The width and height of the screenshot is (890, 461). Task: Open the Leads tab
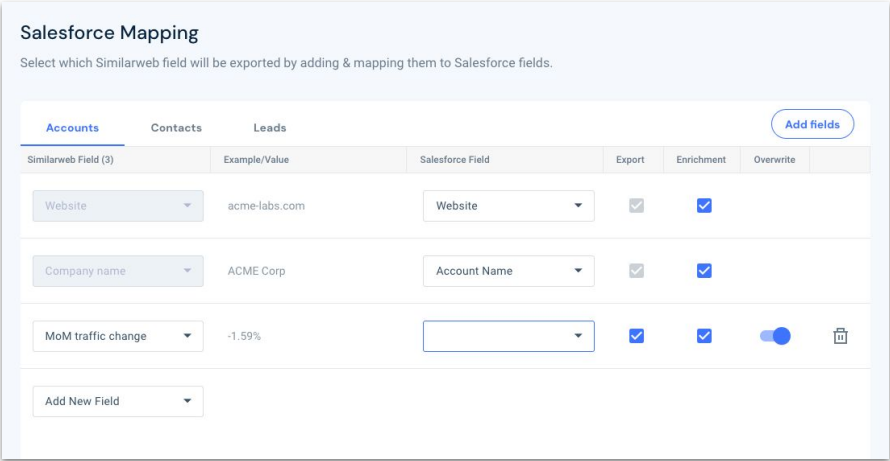(270, 128)
